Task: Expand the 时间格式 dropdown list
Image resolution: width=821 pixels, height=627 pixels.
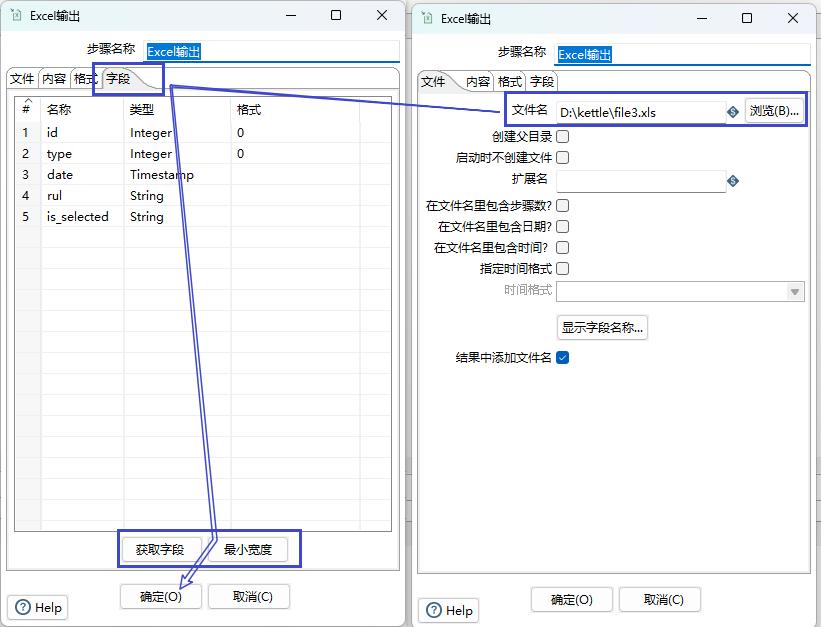Action: pos(795,291)
